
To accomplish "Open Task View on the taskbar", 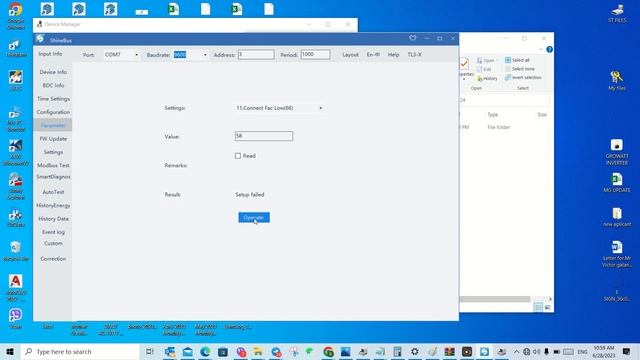I will pyautogui.click(x=149, y=351).
